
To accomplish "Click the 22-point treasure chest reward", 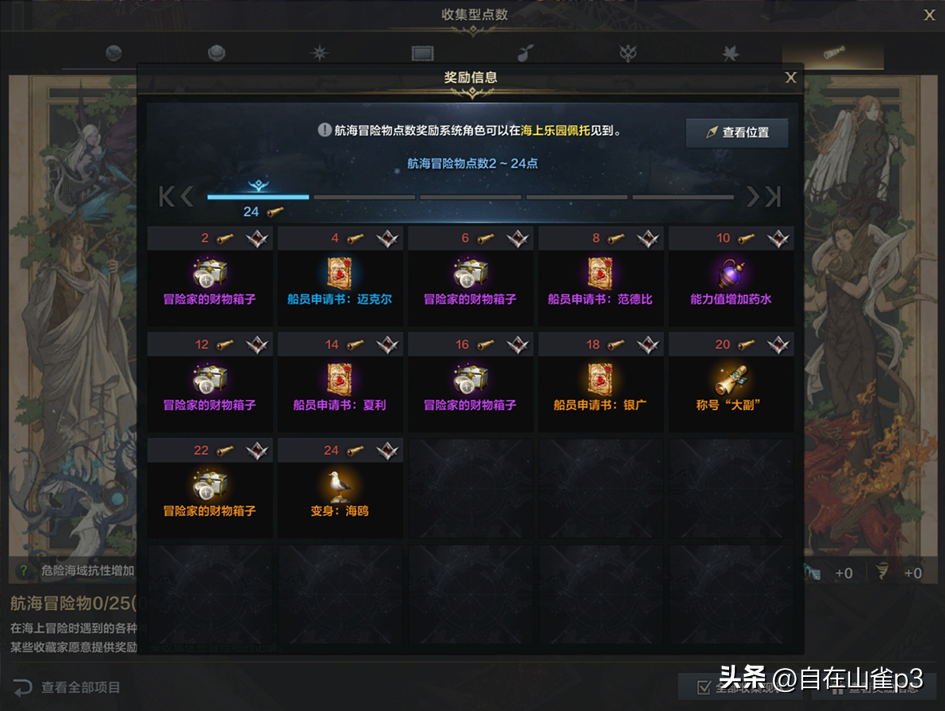I will [x=210, y=486].
